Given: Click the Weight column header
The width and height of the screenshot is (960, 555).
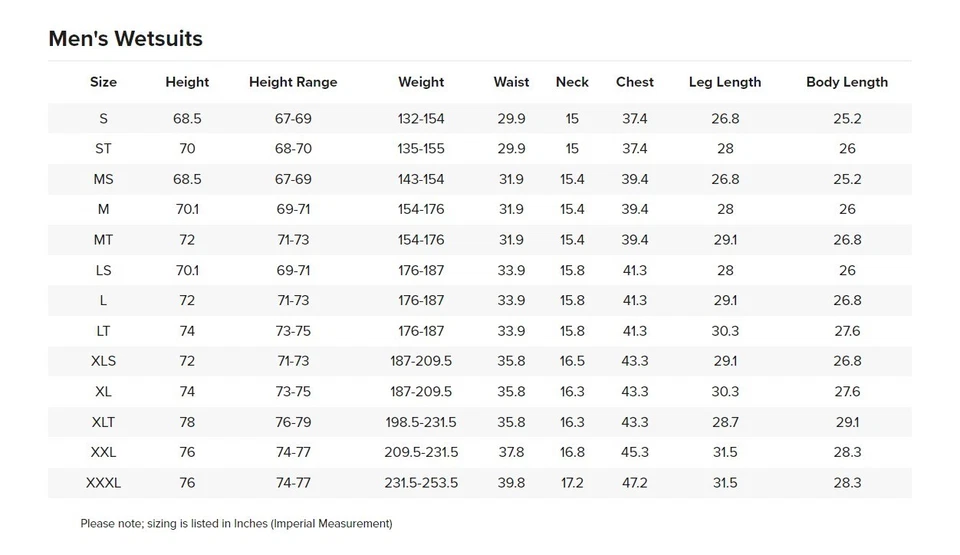Looking at the screenshot, I should (x=421, y=82).
